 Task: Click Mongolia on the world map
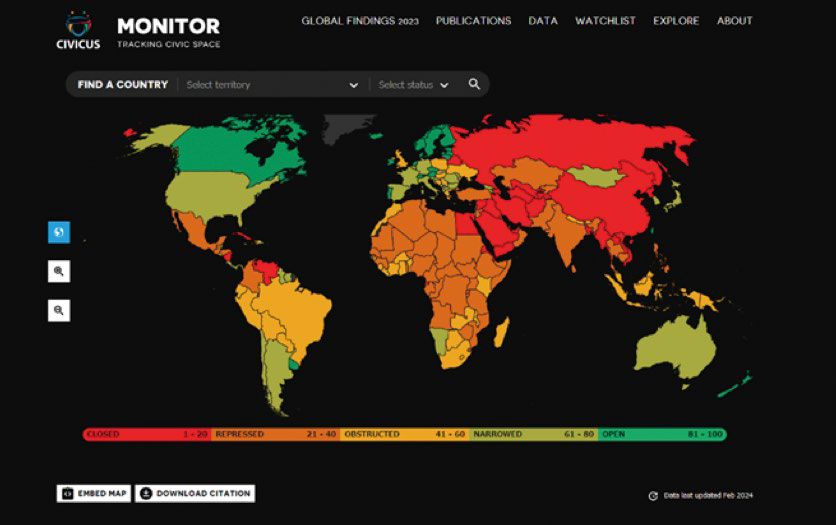coord(596,176)
